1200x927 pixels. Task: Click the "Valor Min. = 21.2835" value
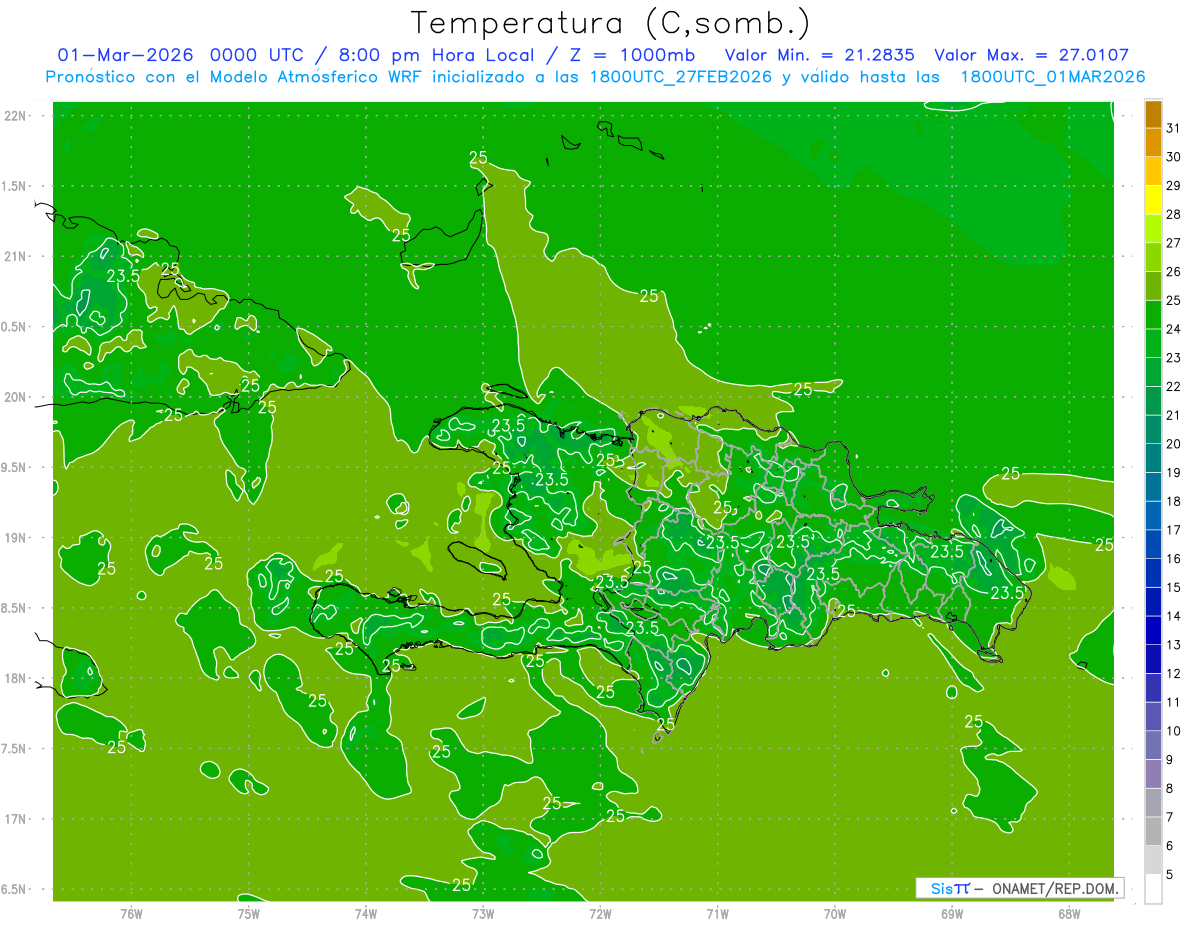[819, 55]
